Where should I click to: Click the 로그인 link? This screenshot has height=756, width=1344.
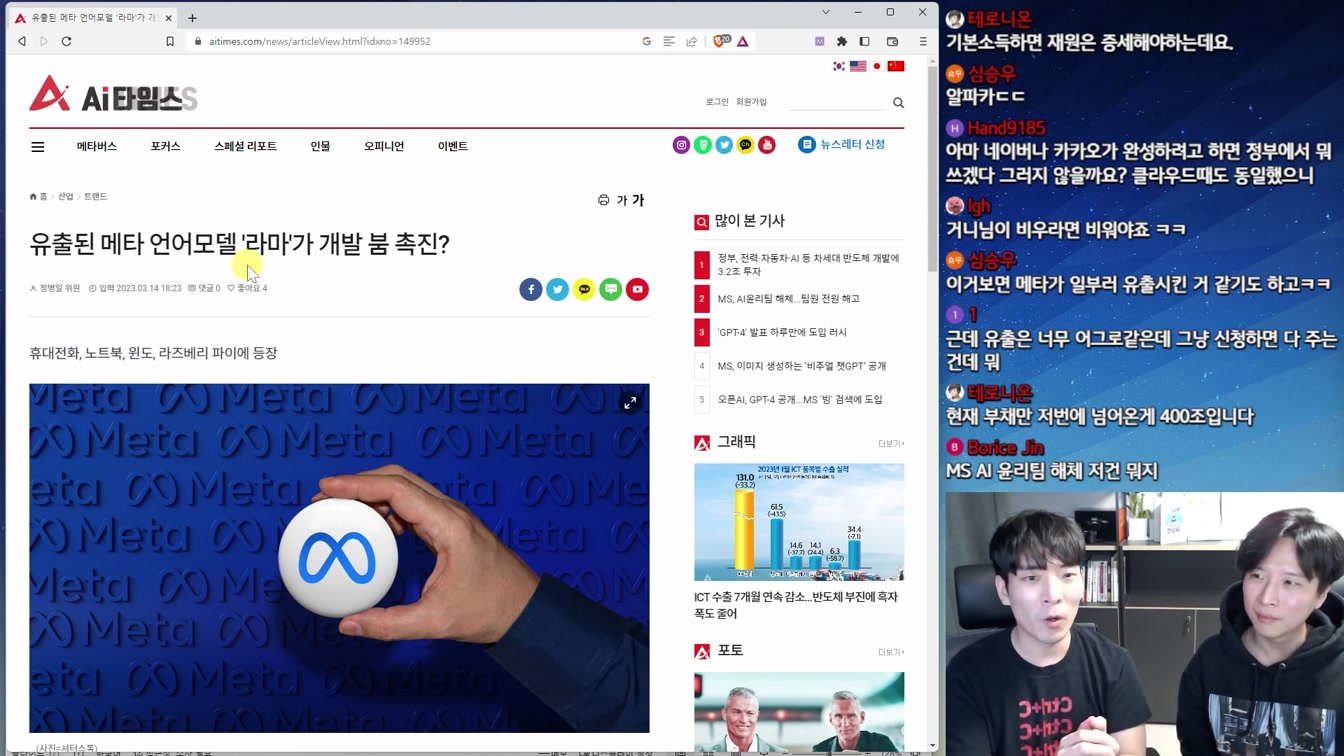click(x=717, y=102)
